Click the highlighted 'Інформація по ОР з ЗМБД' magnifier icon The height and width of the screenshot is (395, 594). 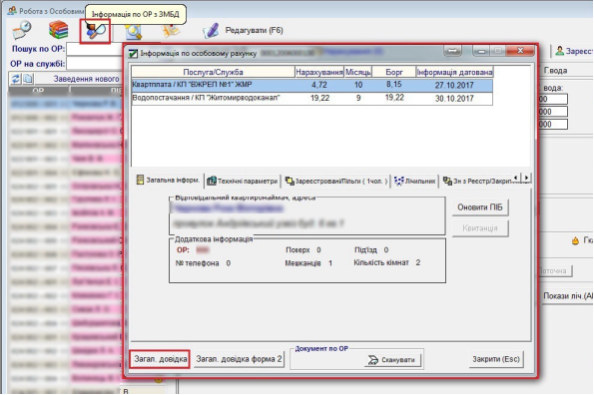95,31
